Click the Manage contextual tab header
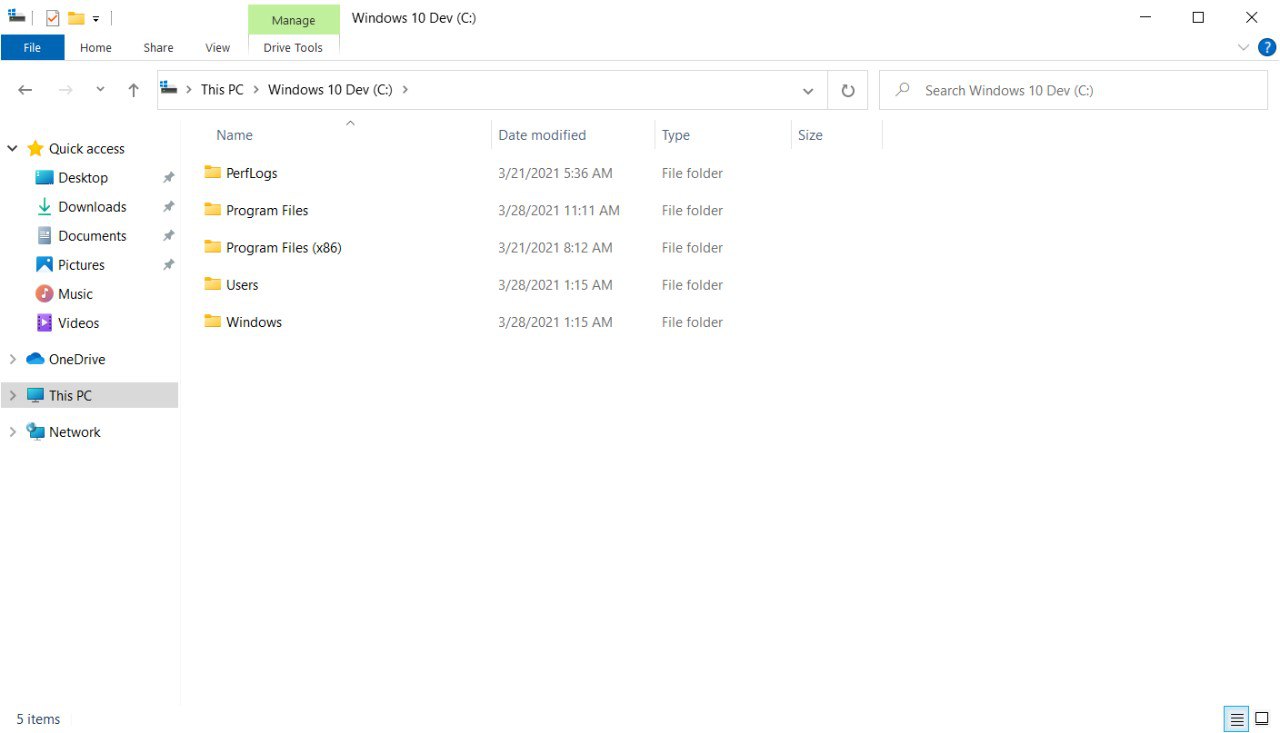 (x=293, y=20)
